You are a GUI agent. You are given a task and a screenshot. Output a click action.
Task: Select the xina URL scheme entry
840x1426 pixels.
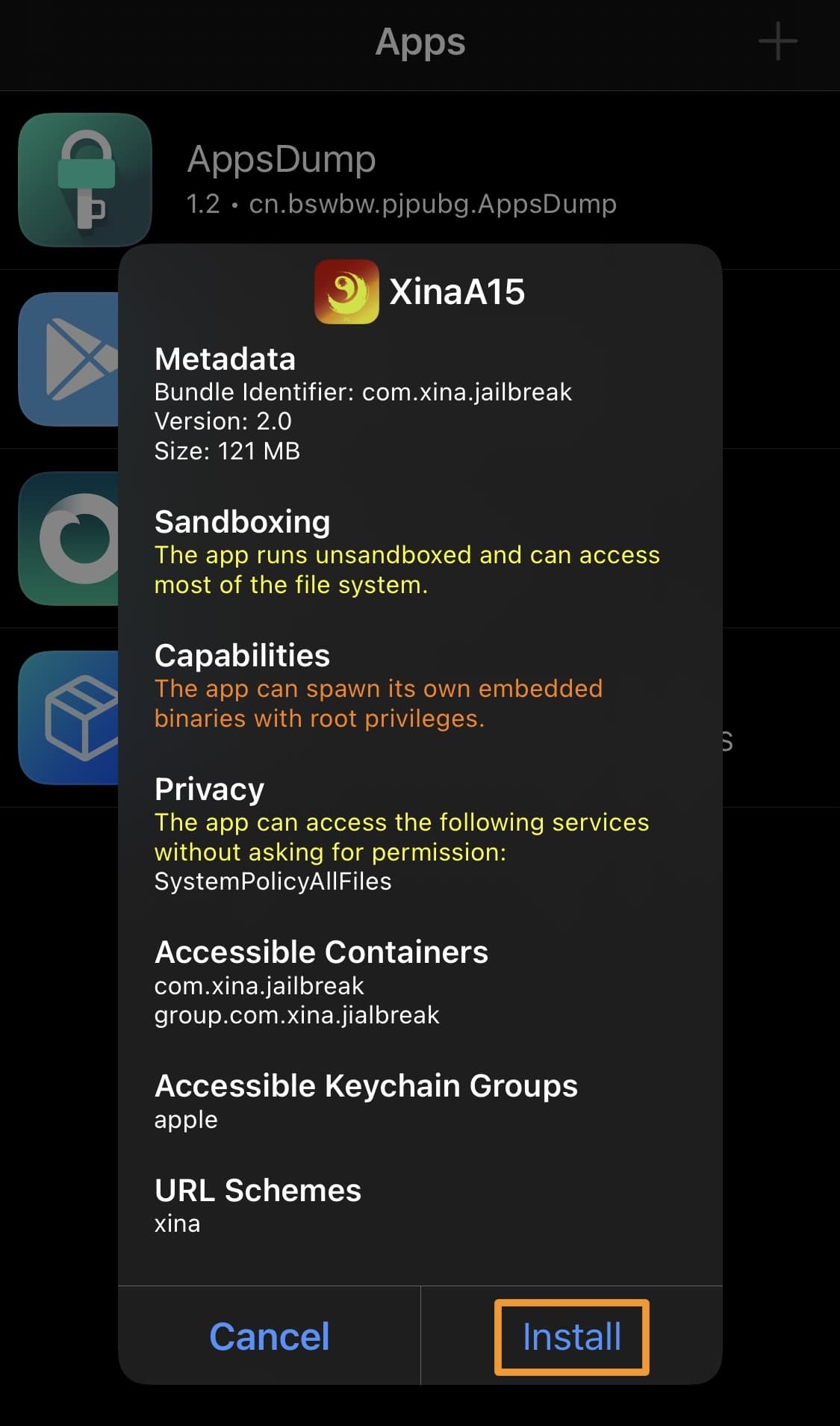[177, 1224]
